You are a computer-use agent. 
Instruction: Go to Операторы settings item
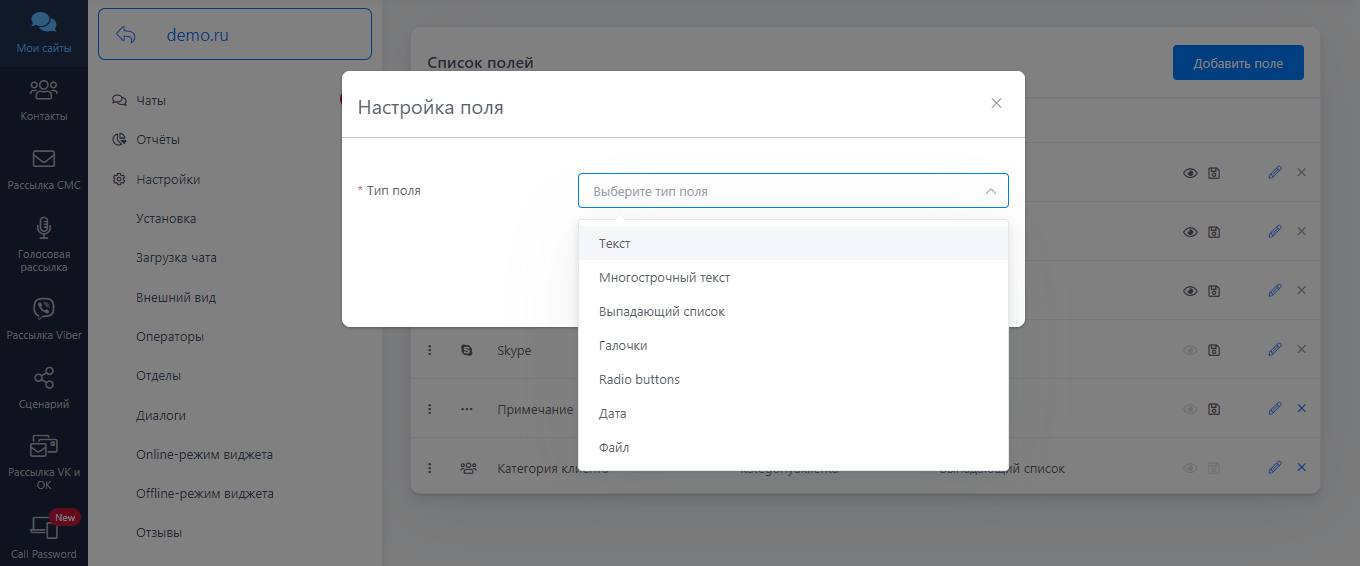point(170,337)
